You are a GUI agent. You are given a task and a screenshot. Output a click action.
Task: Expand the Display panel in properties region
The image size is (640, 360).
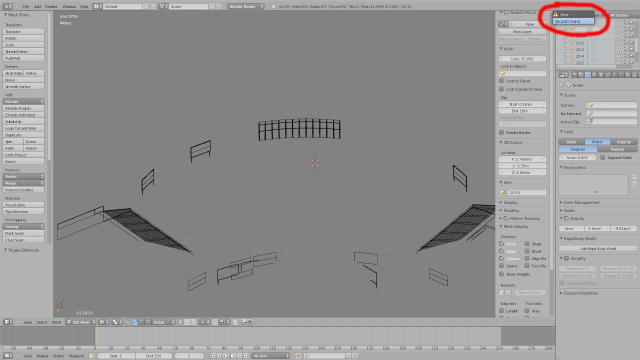(x=510, y=202)
